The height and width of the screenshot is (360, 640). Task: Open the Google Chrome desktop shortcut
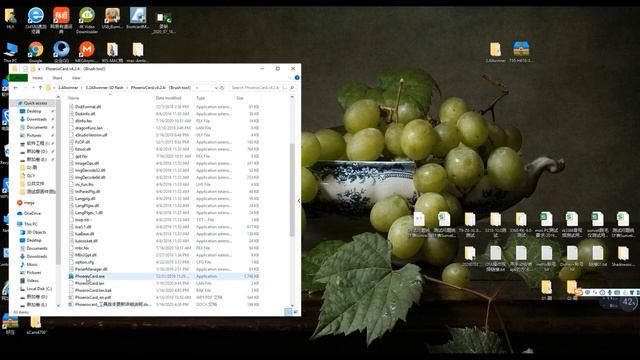[36, 52]
